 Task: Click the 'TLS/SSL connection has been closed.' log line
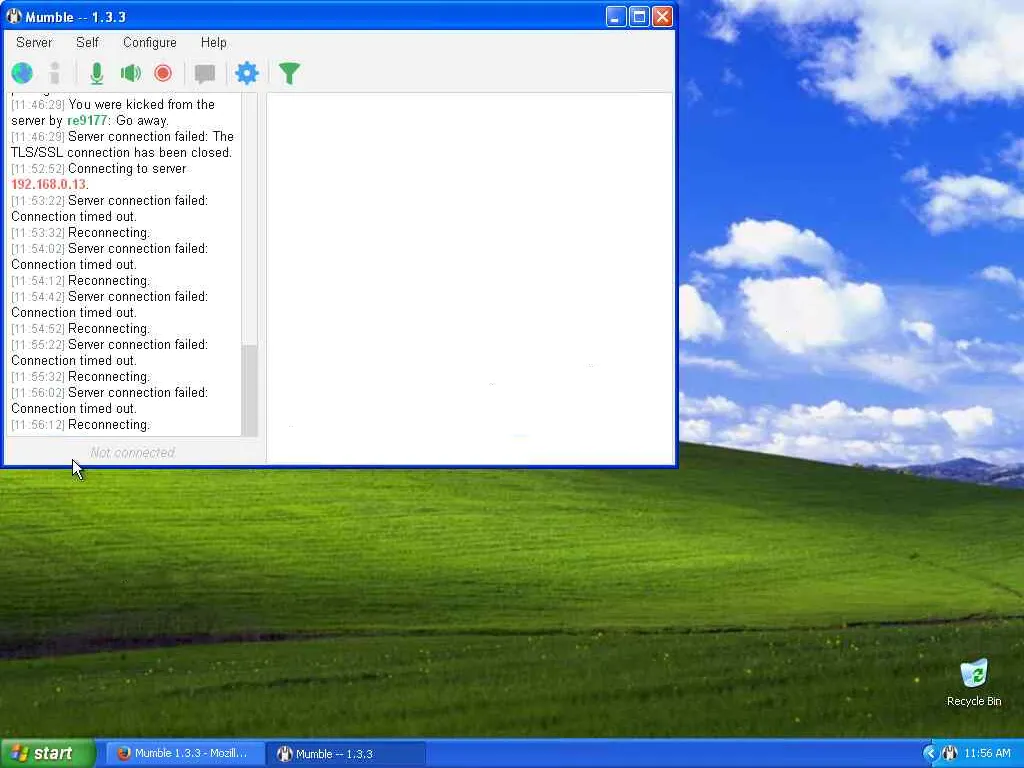coord(121,153)
